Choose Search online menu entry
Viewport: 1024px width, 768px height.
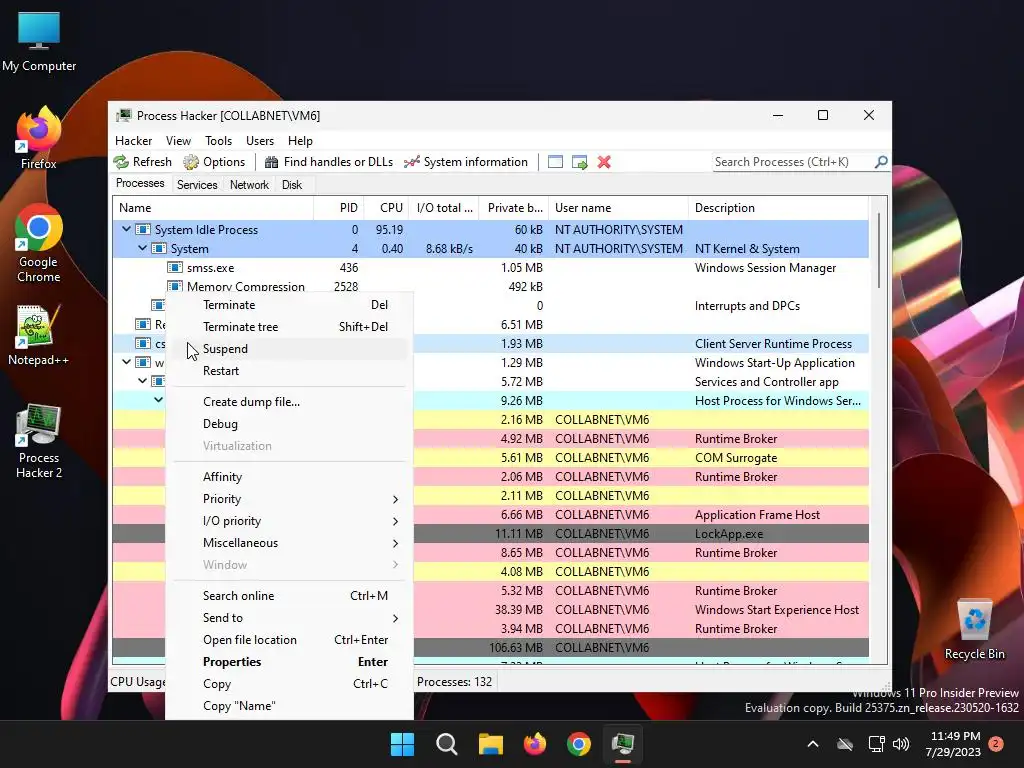[289, 596]
